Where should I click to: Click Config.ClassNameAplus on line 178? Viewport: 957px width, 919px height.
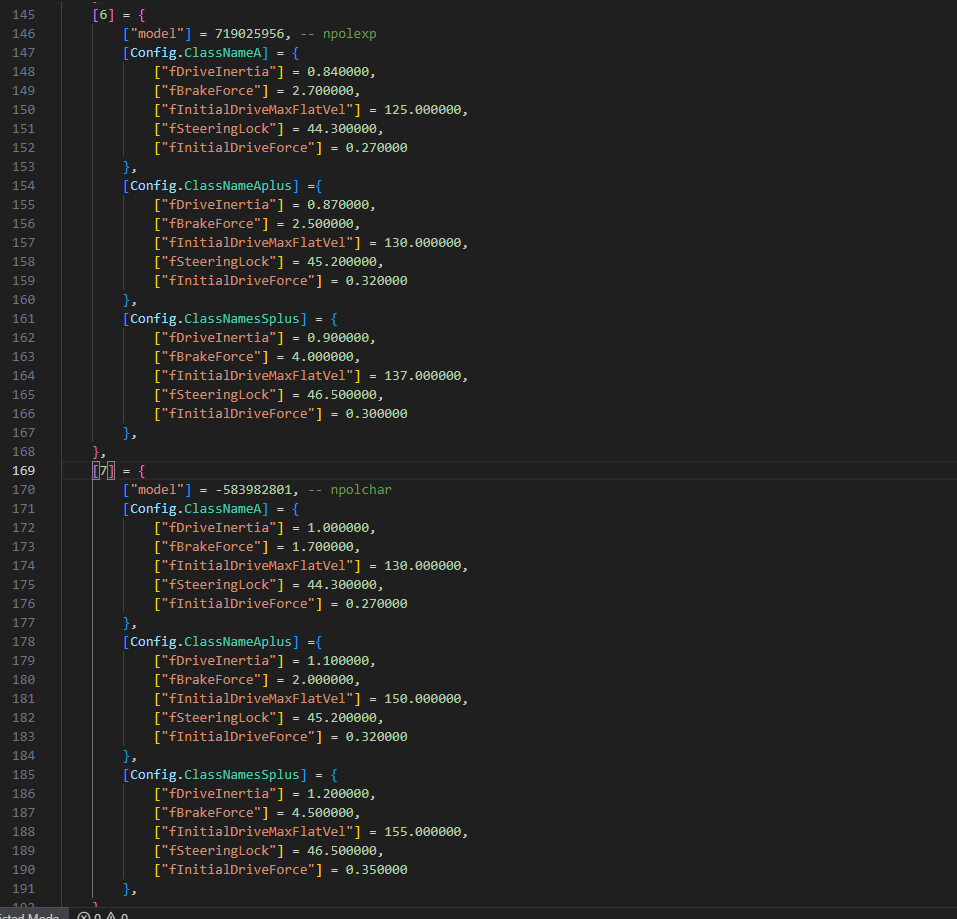click(211, 641)
